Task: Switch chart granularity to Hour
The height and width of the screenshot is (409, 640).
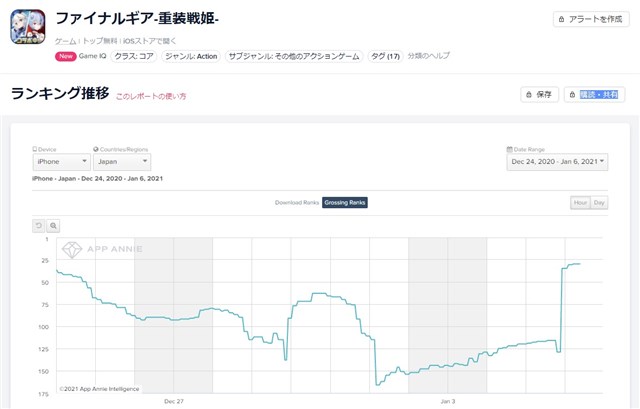Action: point(580,202)
